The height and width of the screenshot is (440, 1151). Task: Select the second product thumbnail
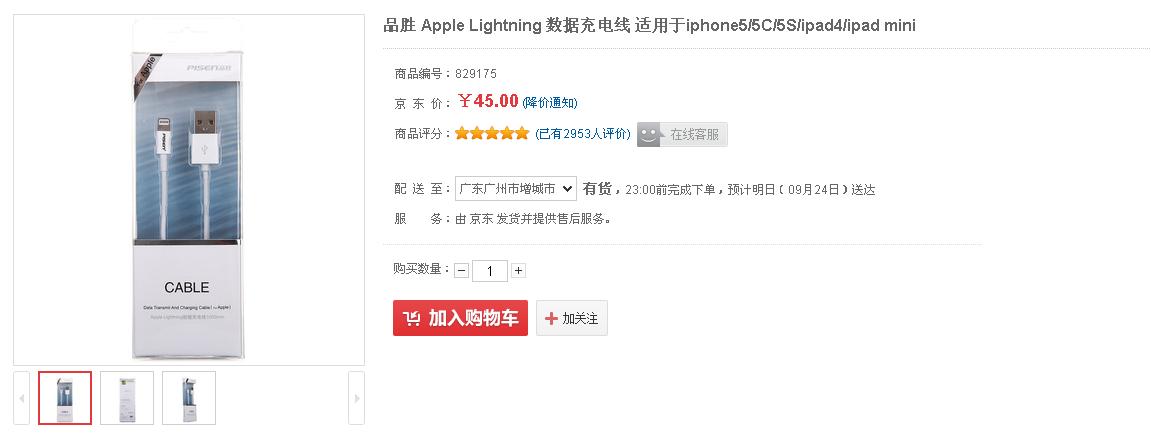(127, 398)
